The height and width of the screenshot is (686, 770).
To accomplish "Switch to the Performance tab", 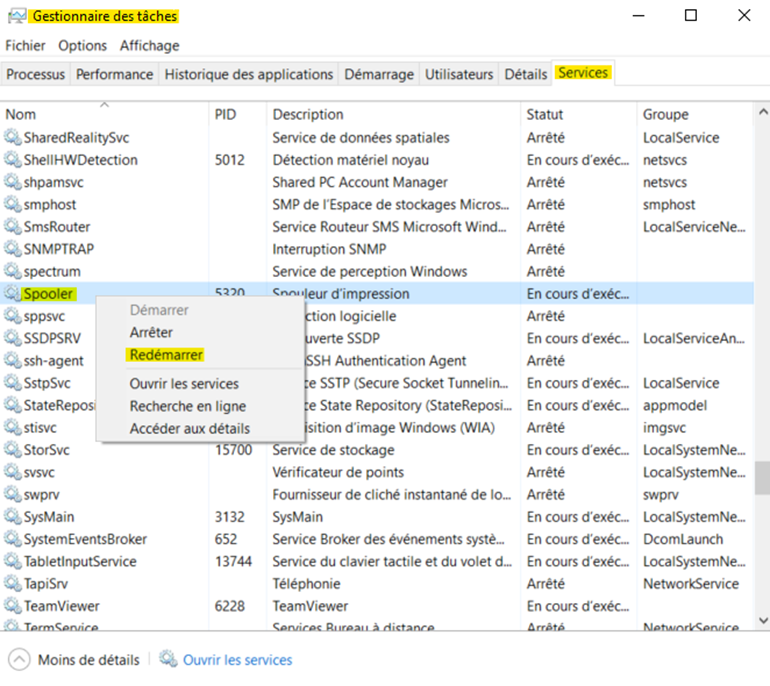I will click(115, 74).
